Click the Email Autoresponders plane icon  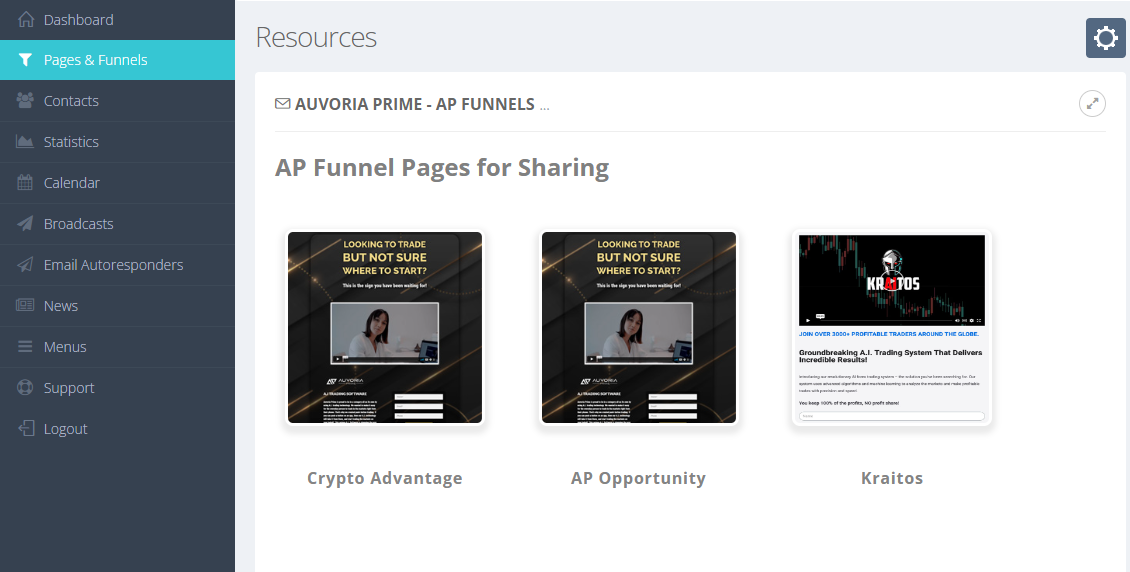[x=25, y=264]
